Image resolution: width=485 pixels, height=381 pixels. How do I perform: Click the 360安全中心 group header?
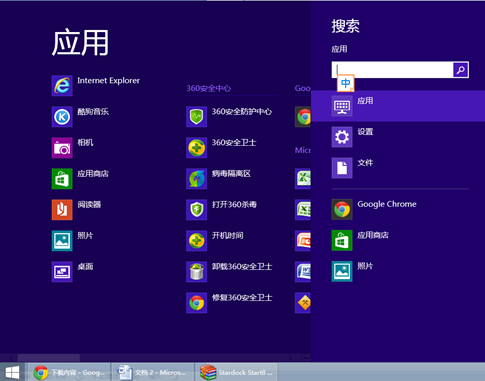[x=208, y=88]
